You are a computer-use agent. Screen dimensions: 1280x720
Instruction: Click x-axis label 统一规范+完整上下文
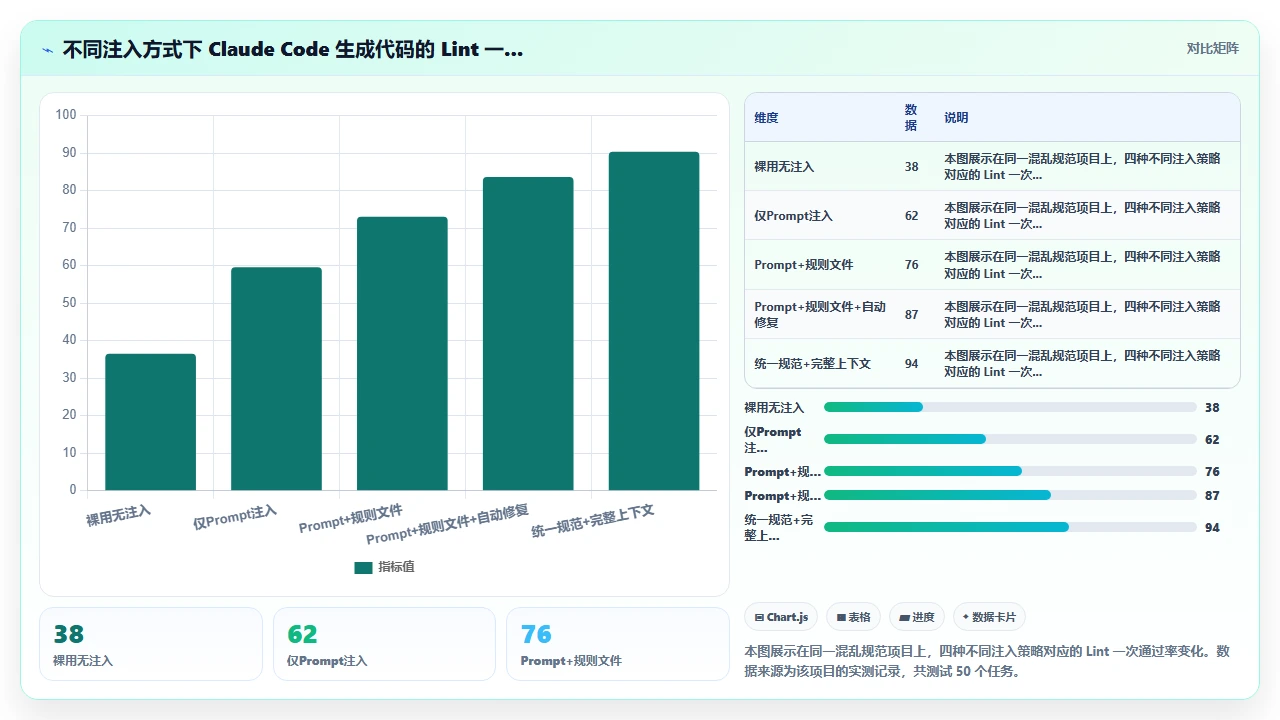pos(593,522)
